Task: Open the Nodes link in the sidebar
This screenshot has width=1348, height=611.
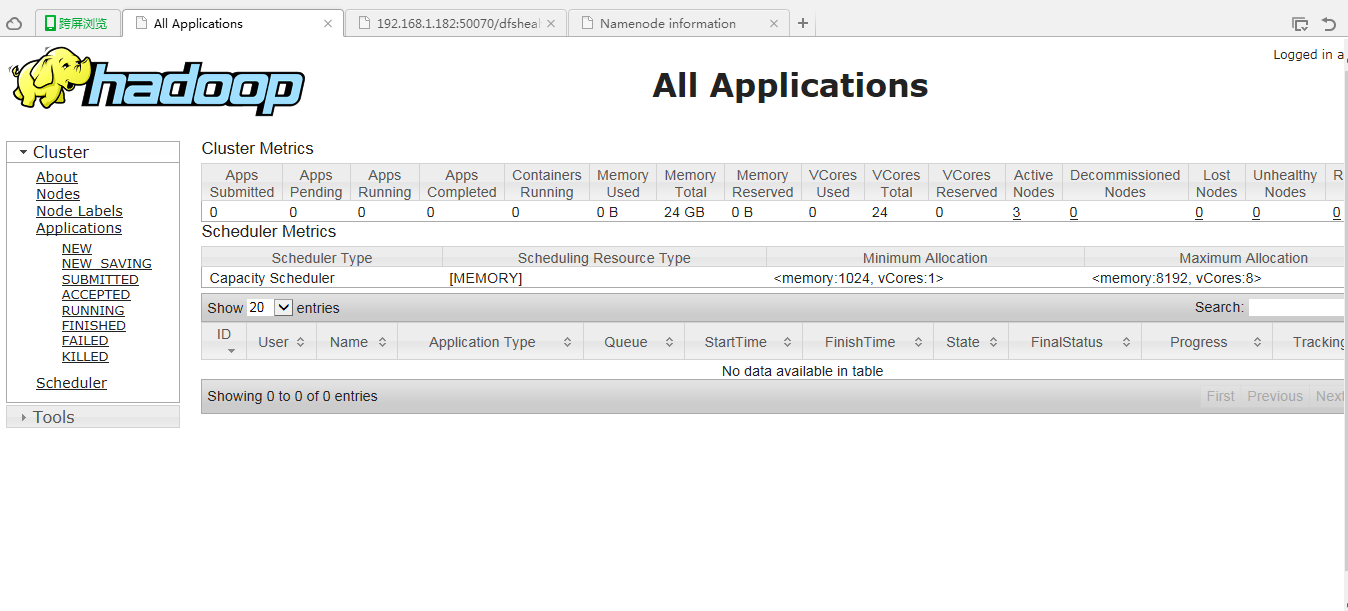Action: tap(58, 194)
